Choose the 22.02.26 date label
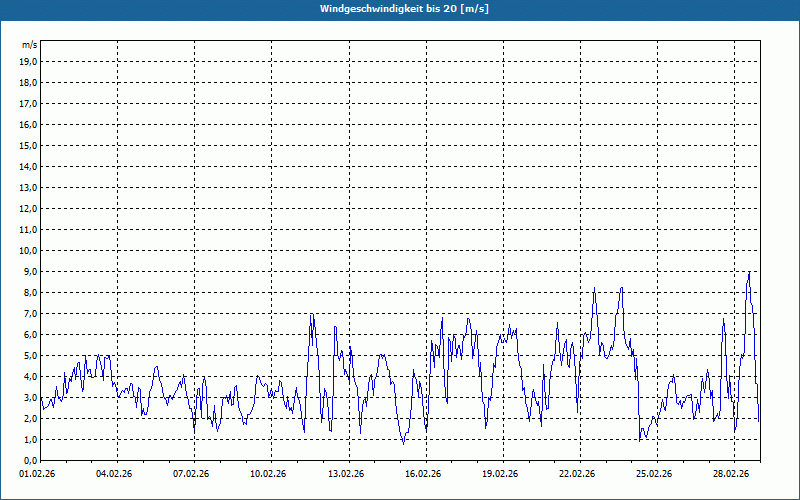Image resolution: width=800 pixels, height=500 pixels. (x=578, y=475)
